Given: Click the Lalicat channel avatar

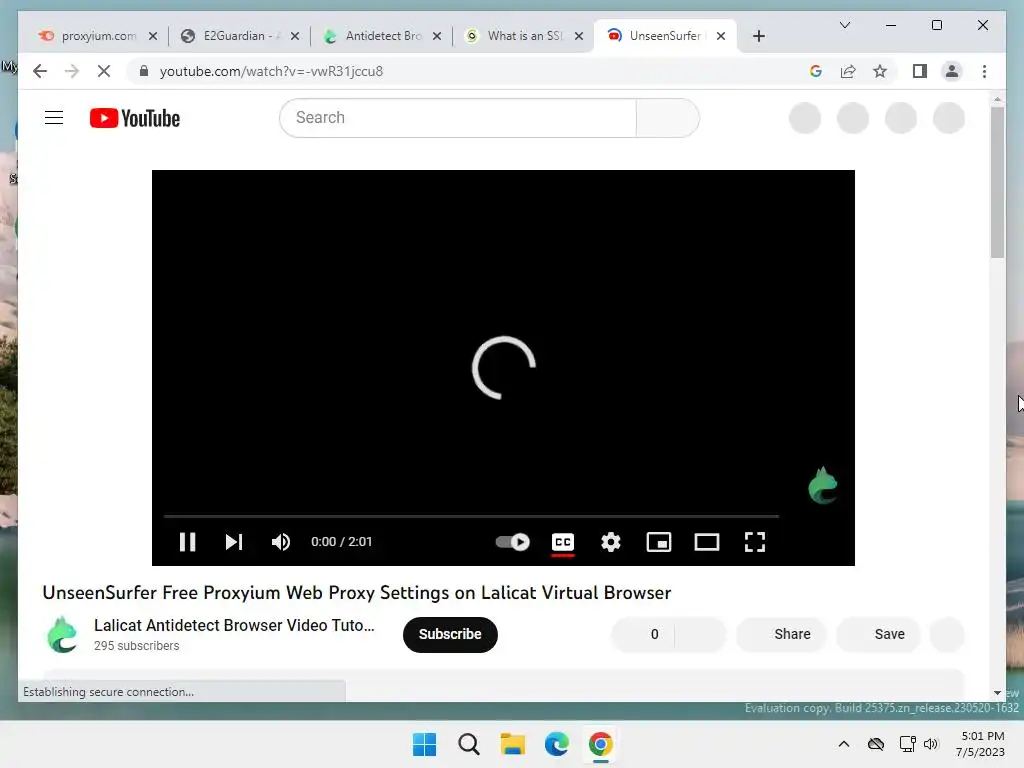Looking at the screenshot, I should click(x=63, y=634).
